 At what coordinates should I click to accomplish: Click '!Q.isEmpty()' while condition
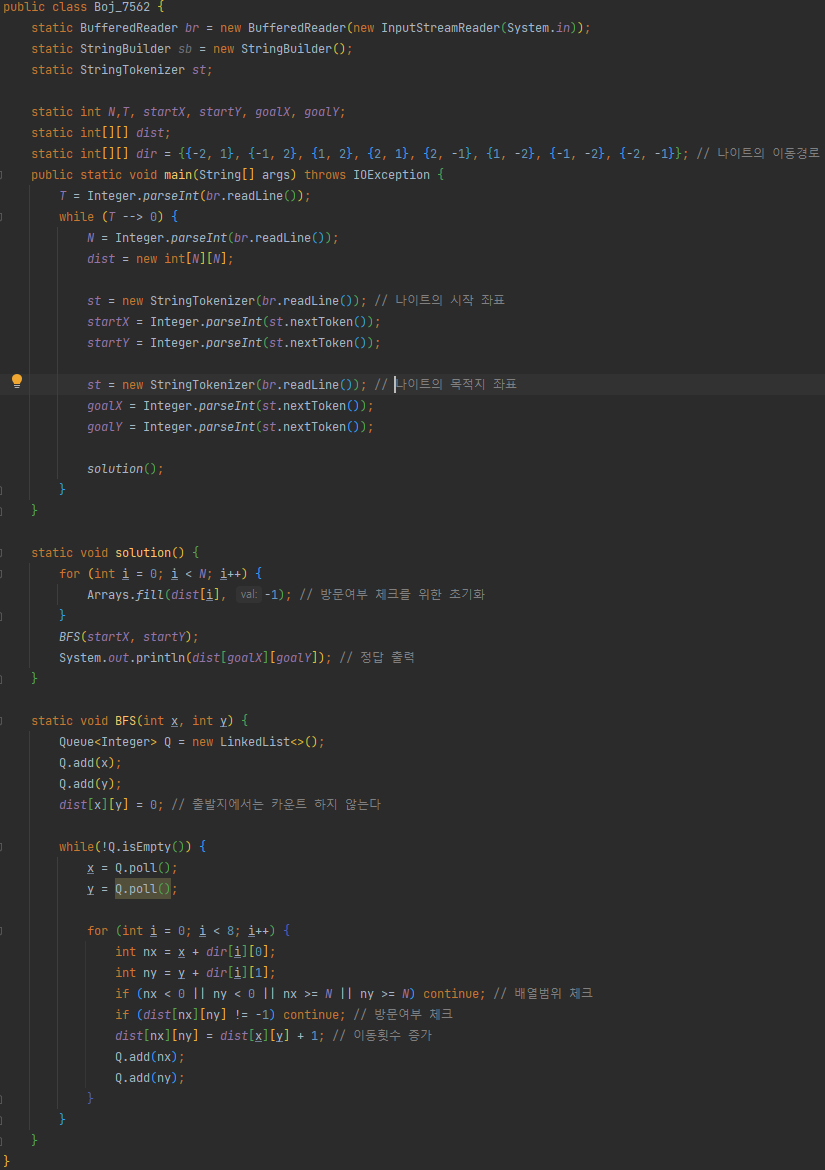click(143, 847)
